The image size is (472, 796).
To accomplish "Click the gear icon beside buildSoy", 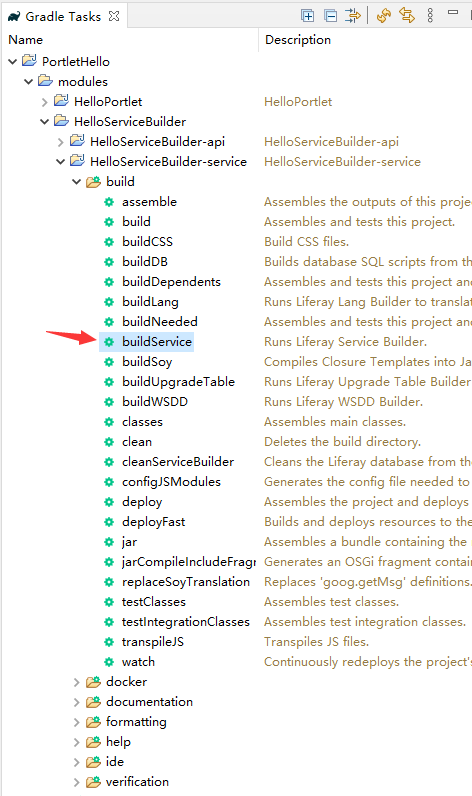I will pos(109,362).
